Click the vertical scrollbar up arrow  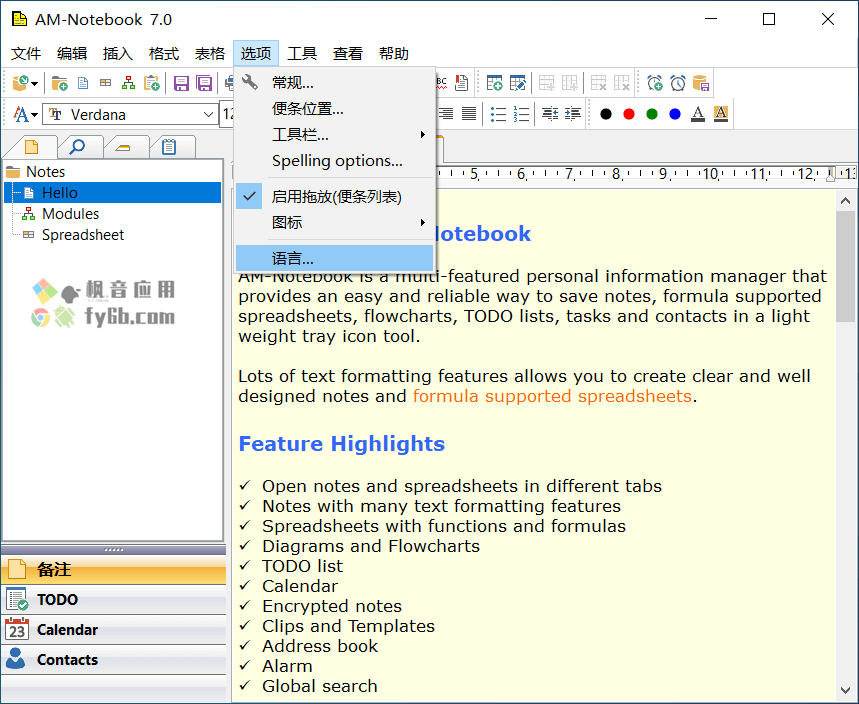845,201
